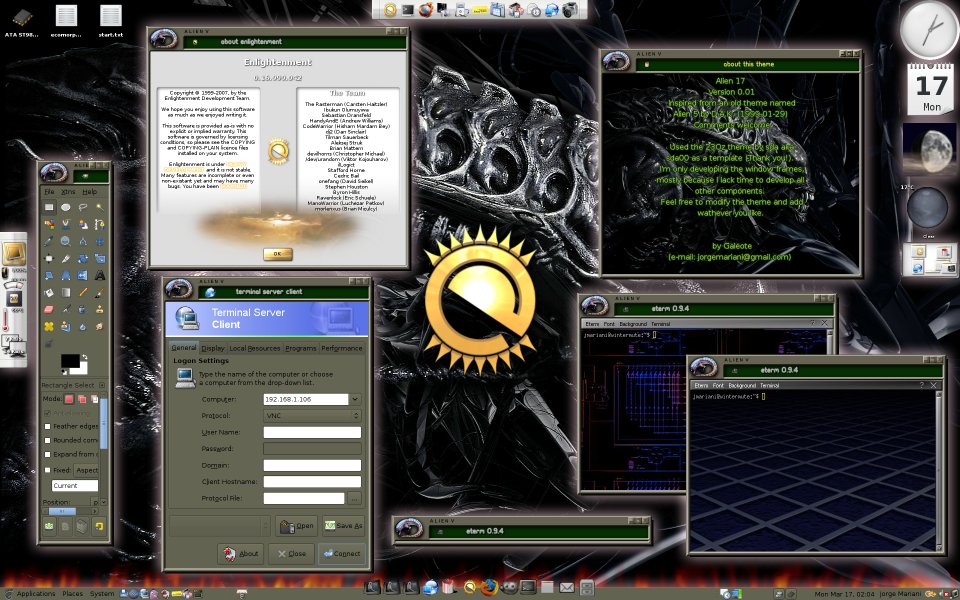Open the Computer address dropdown arrow
960x600 pixels.
(x=355, y=399)
